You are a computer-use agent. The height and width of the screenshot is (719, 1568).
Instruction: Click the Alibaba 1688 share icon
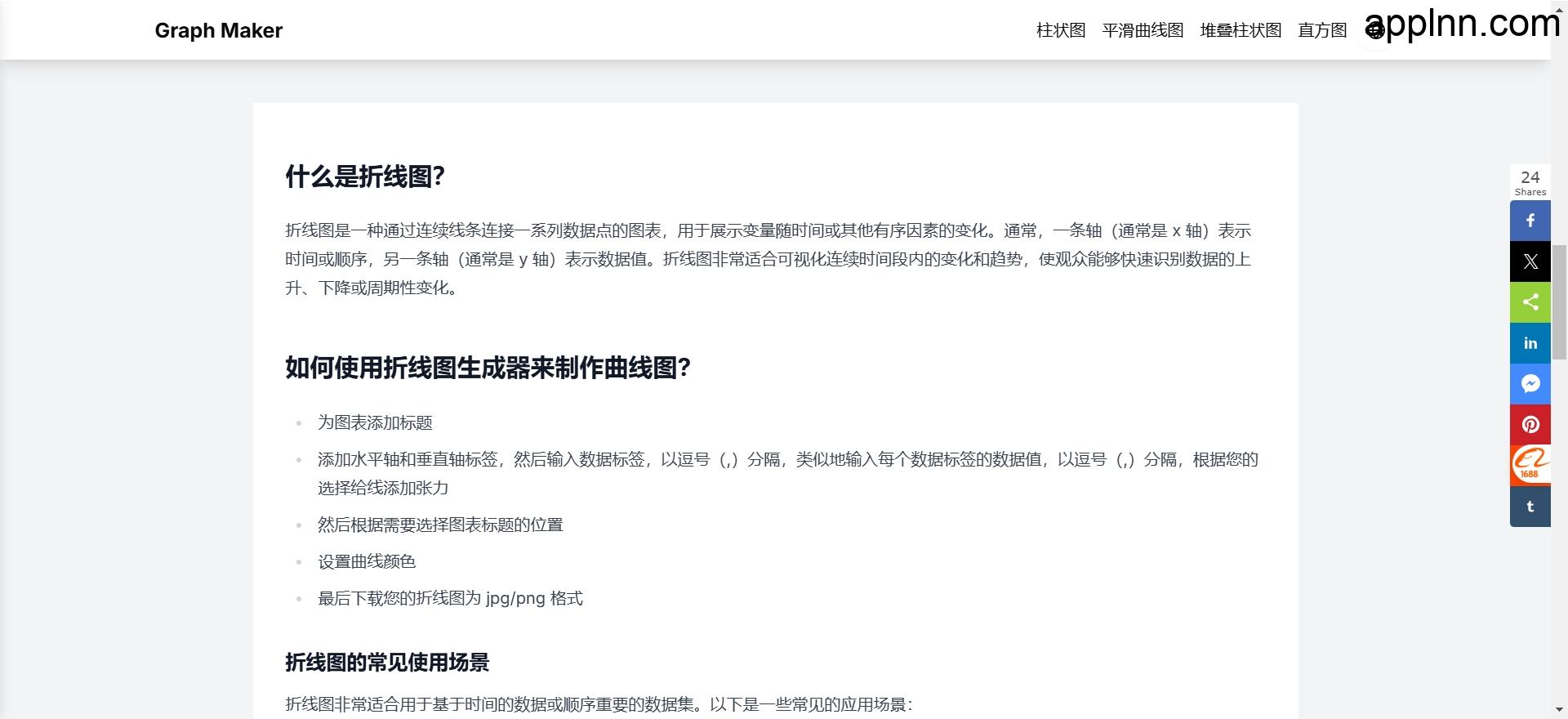[x=1530, y=466]
